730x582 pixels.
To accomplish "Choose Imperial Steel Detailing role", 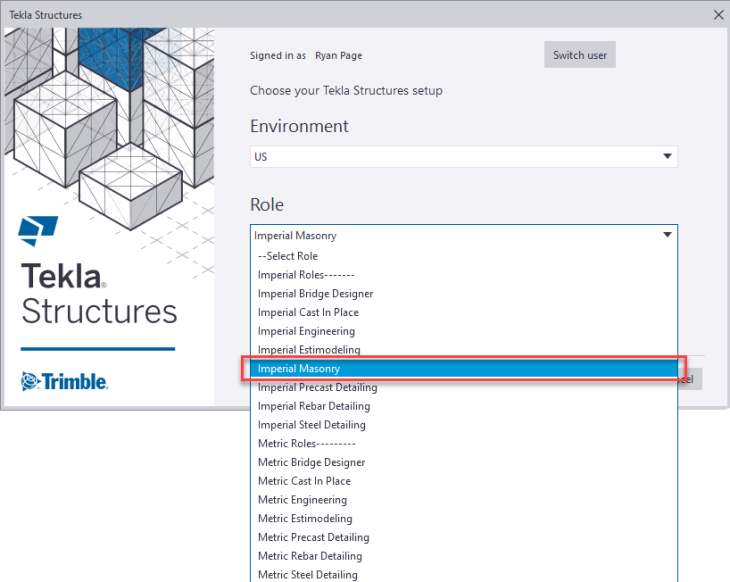I will (x=463, y=425).
